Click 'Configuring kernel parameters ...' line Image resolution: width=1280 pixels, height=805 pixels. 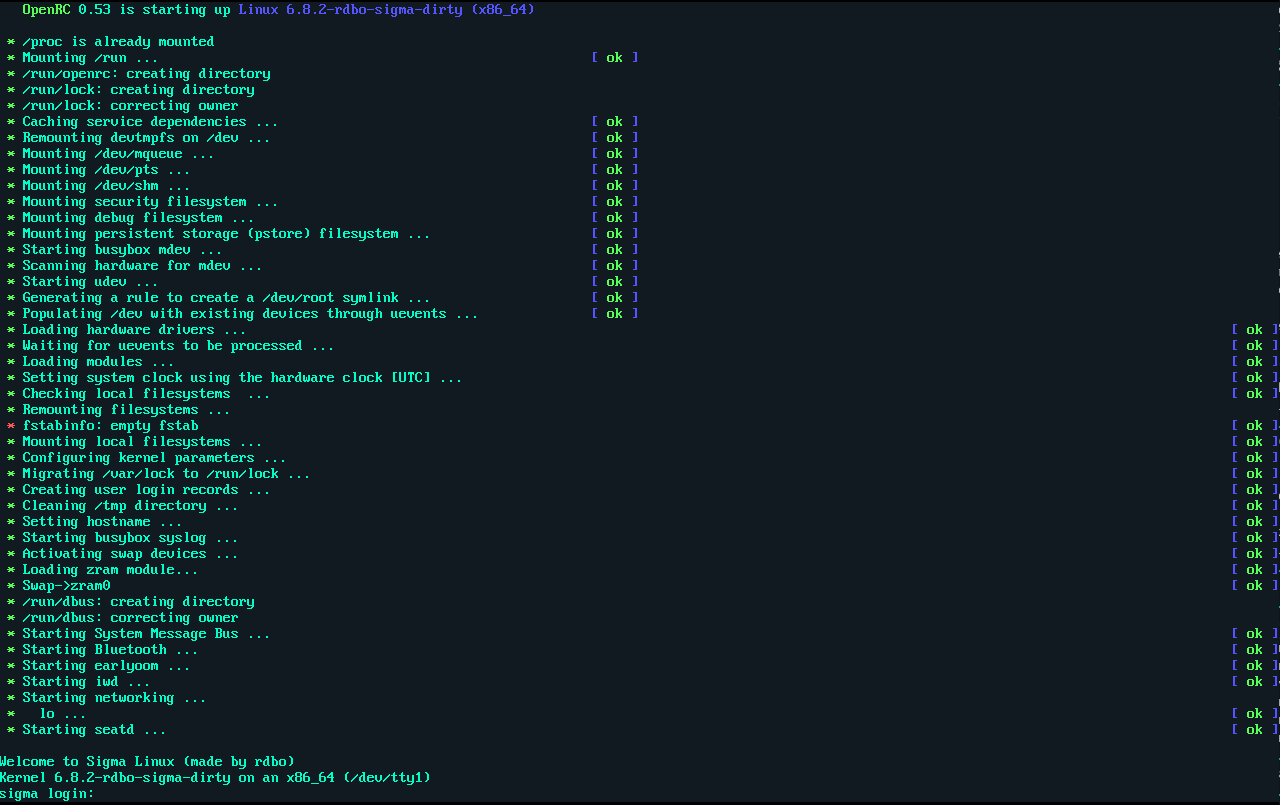tap(154, 458)
